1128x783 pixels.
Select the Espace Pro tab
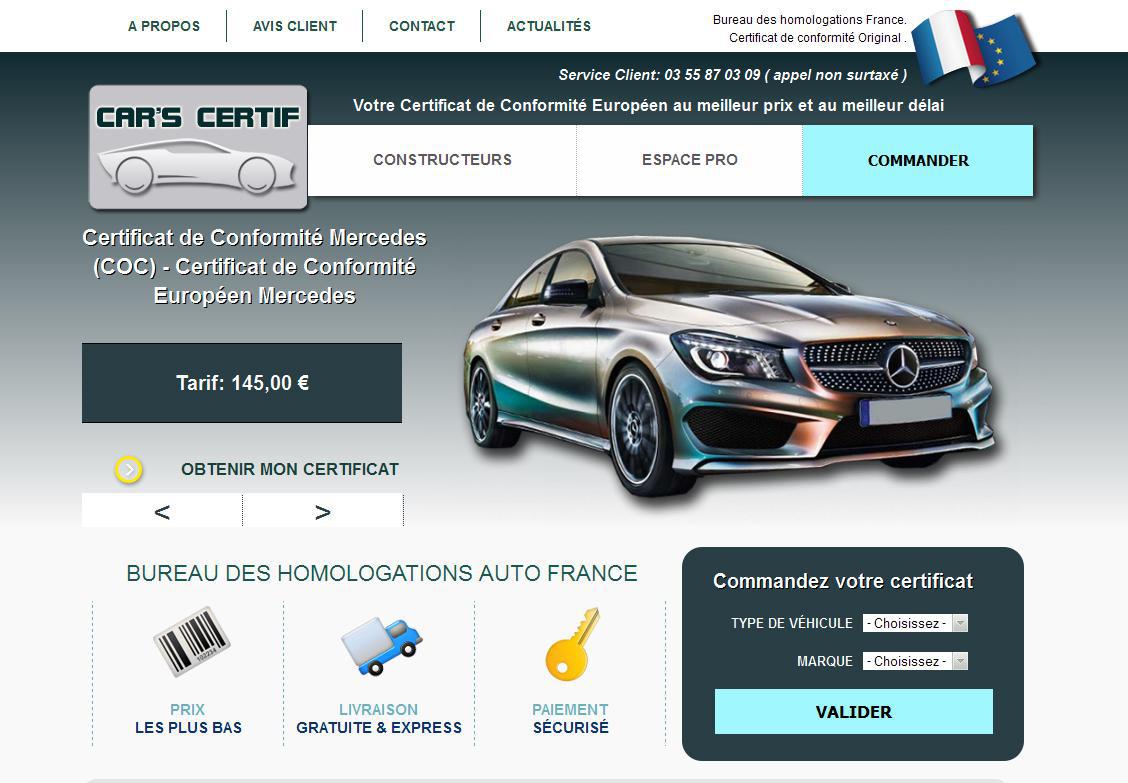690,160
